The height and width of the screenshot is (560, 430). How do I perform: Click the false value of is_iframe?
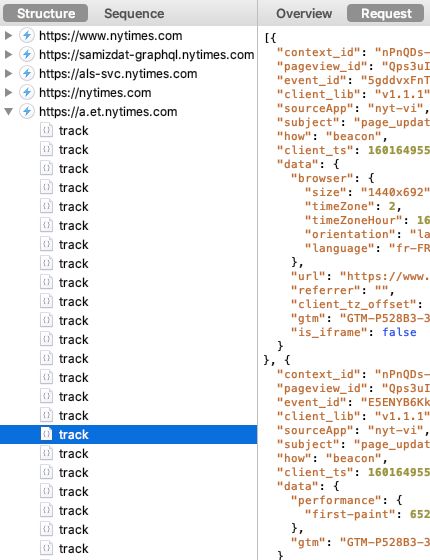(399, 332)
